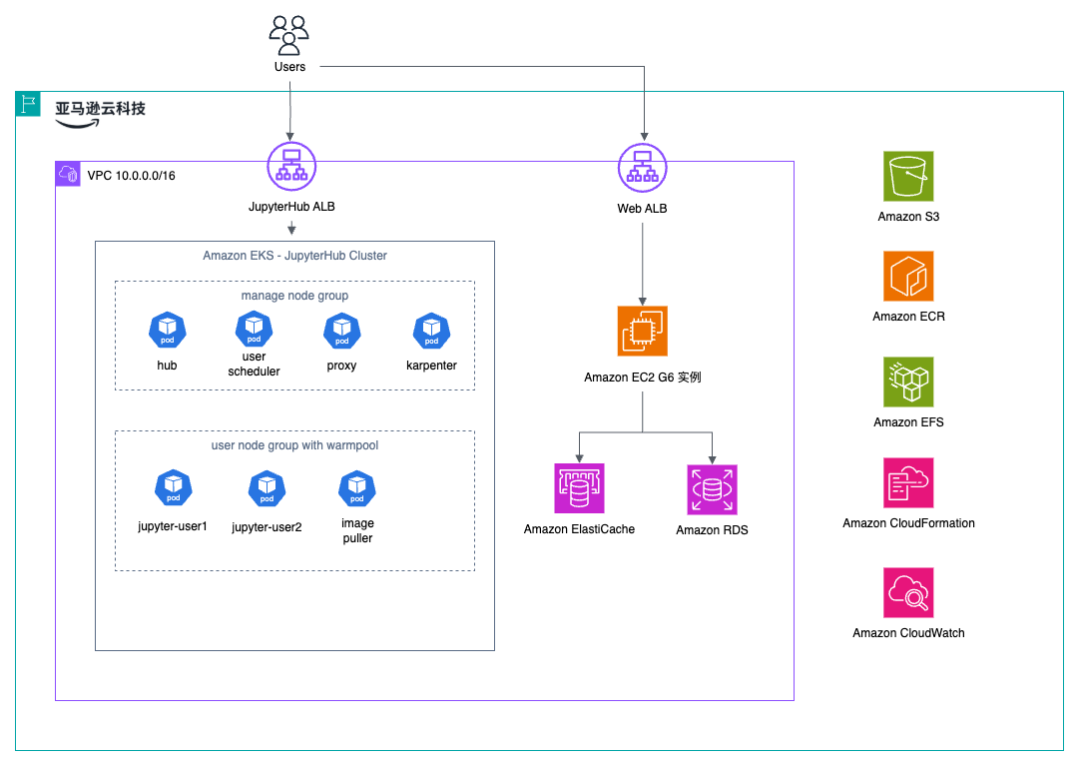Select the 'Amazon CloudFormation' label
1080x766 pixels.
[908, 524]
